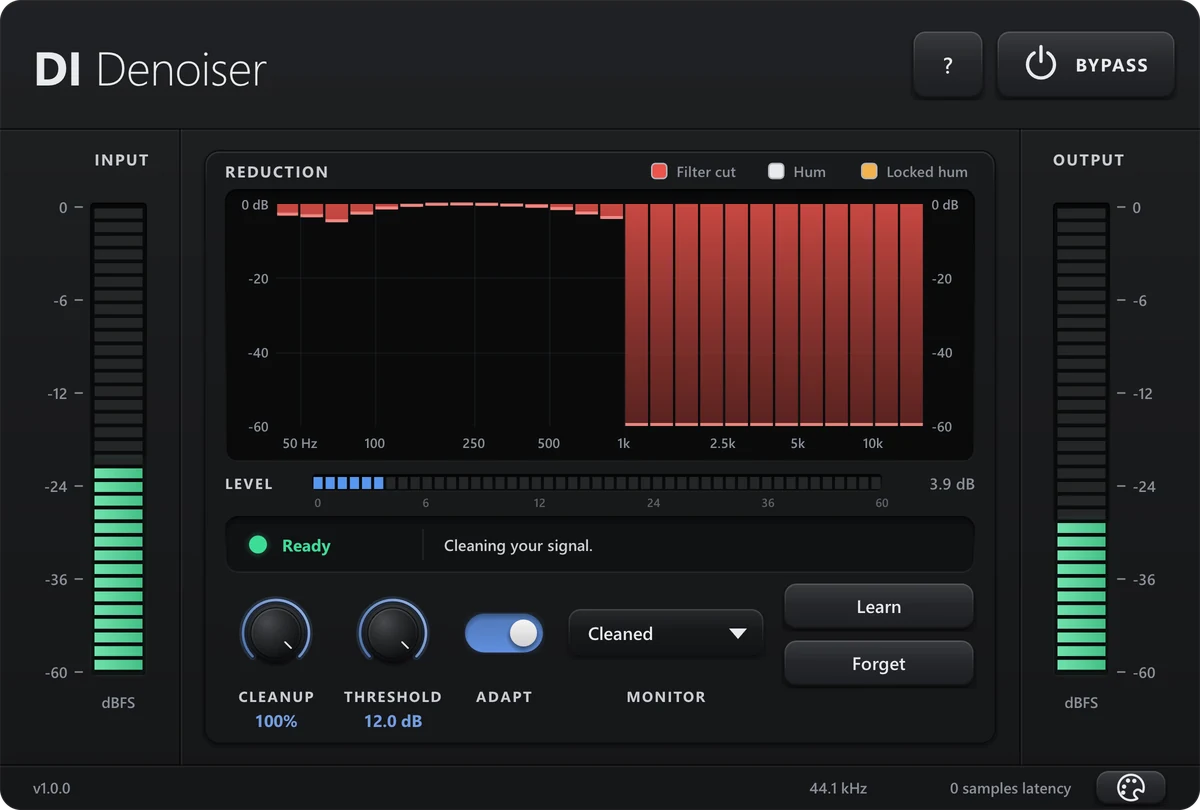This screenshot has width=1200, height=810.
Task: Click the 44.1 kHz sample rate text
Action: point(838,789)
